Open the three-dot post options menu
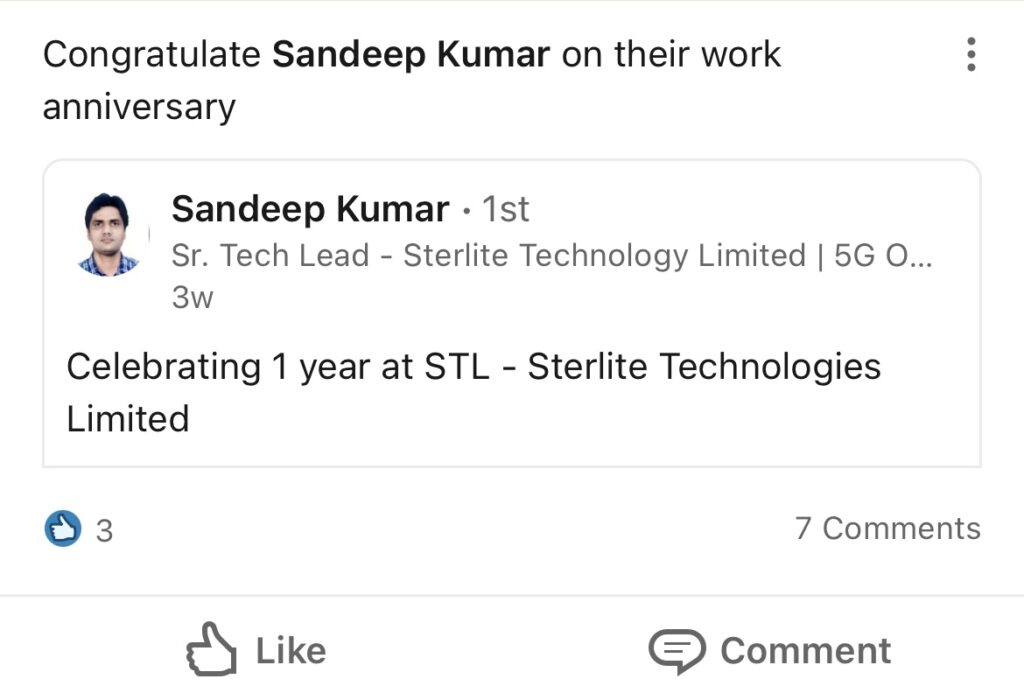This screenshot has height=700, width=1024. point(971,54)
